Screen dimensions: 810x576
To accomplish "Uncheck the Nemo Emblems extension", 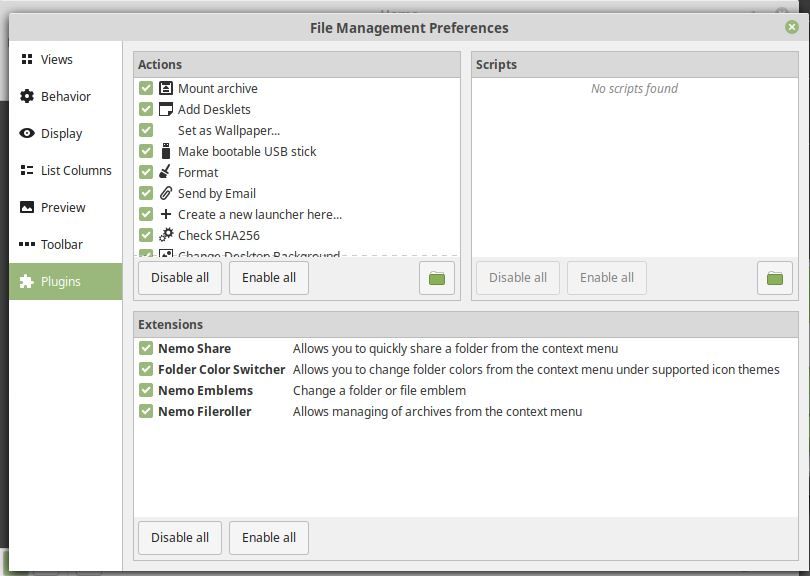I will coord(146,390).
